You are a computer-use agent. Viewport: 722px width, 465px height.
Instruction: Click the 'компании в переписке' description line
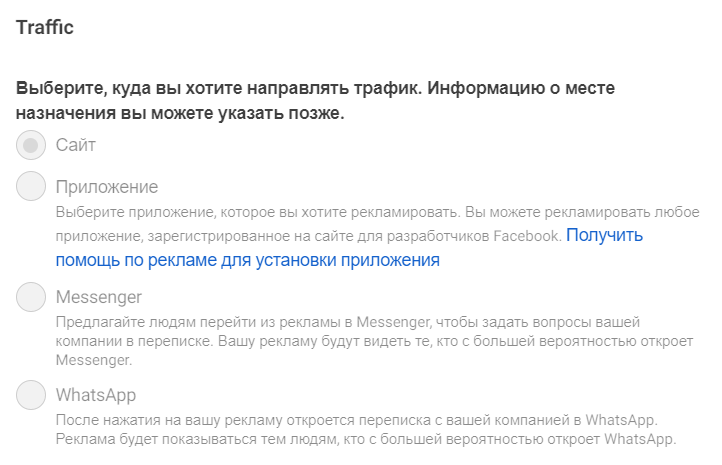tap(374, 341)
